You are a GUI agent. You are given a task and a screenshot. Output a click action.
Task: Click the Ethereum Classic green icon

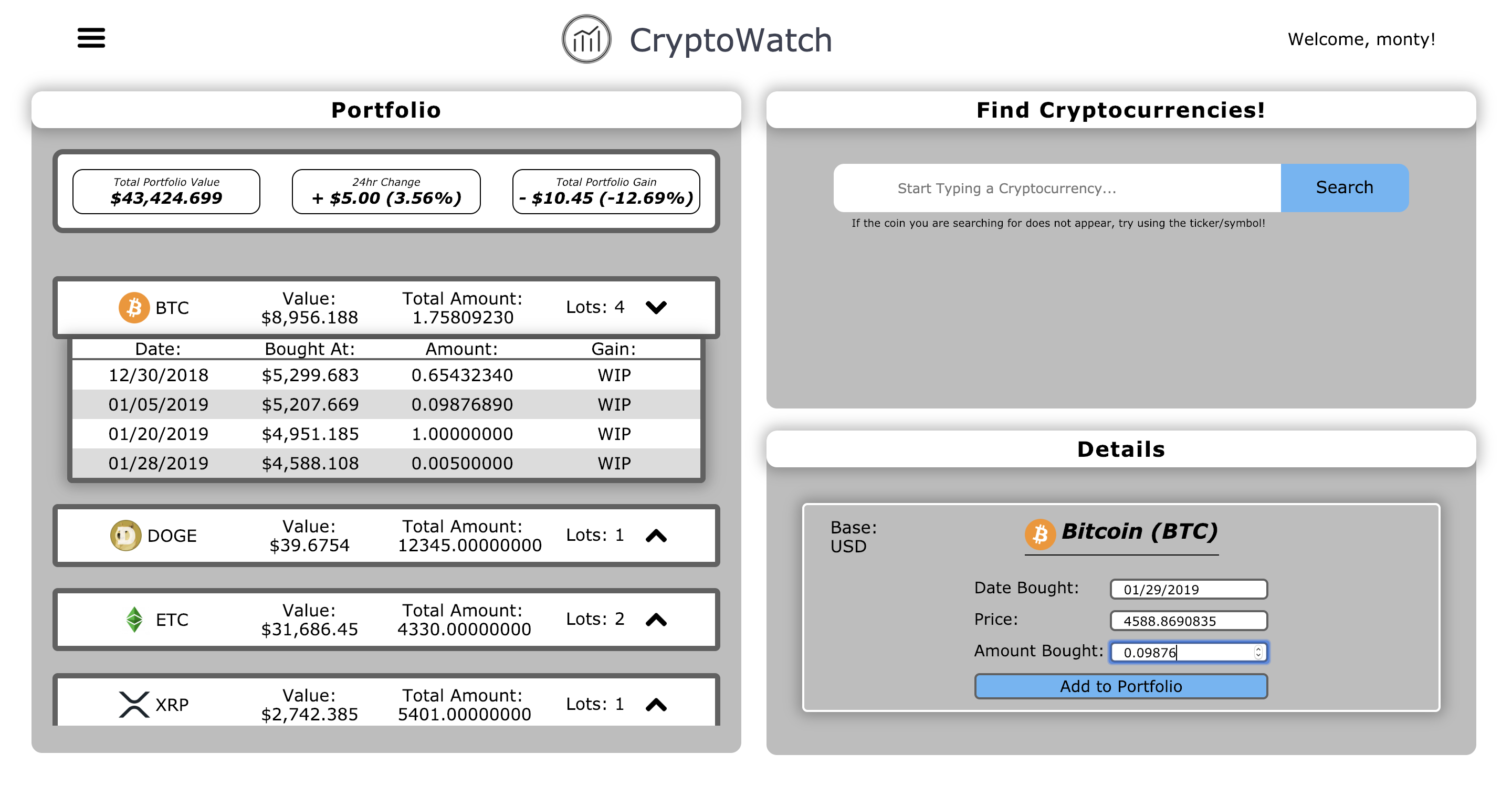click(134, 619)
